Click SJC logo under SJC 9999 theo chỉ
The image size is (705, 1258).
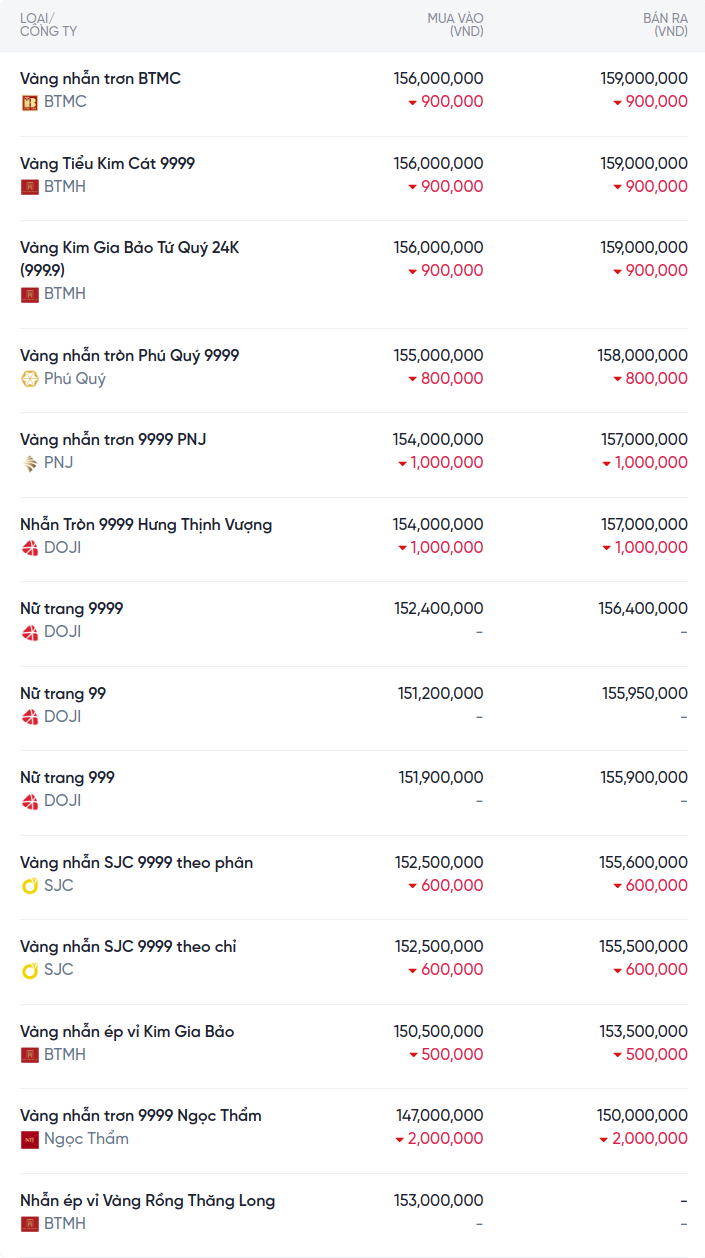coord(30,970)
